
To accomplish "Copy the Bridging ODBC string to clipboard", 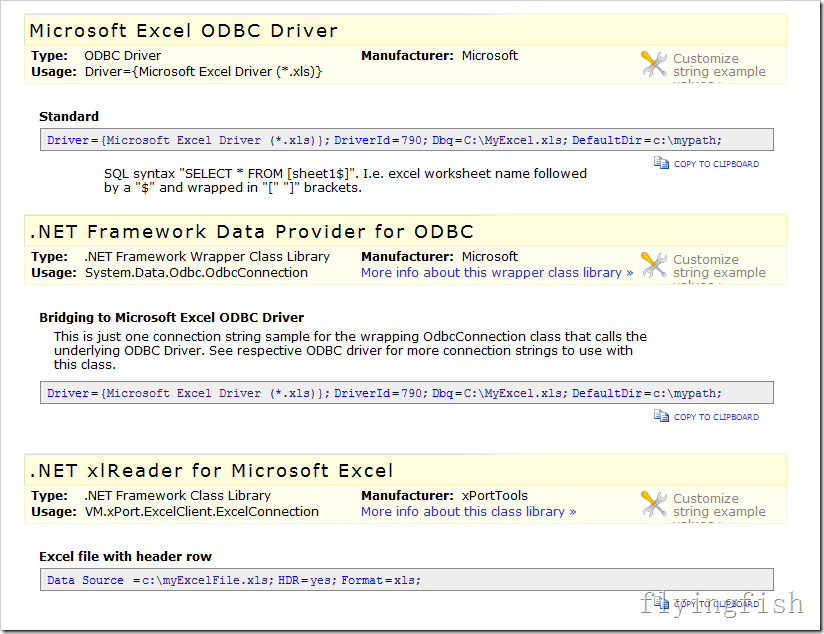I will [x=716, y=417].
